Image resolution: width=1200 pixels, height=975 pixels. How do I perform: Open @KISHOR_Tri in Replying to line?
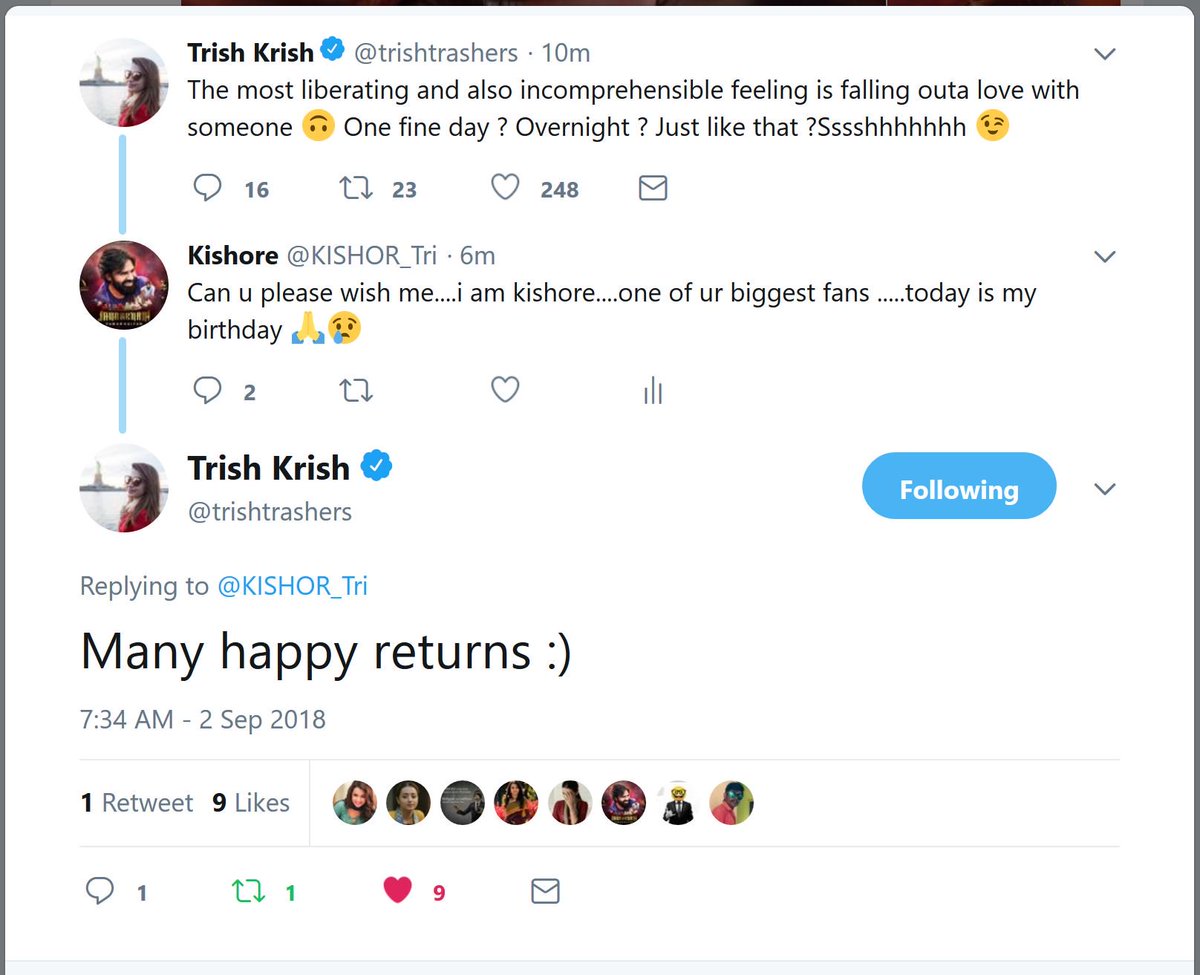click(x=292, y=586)
